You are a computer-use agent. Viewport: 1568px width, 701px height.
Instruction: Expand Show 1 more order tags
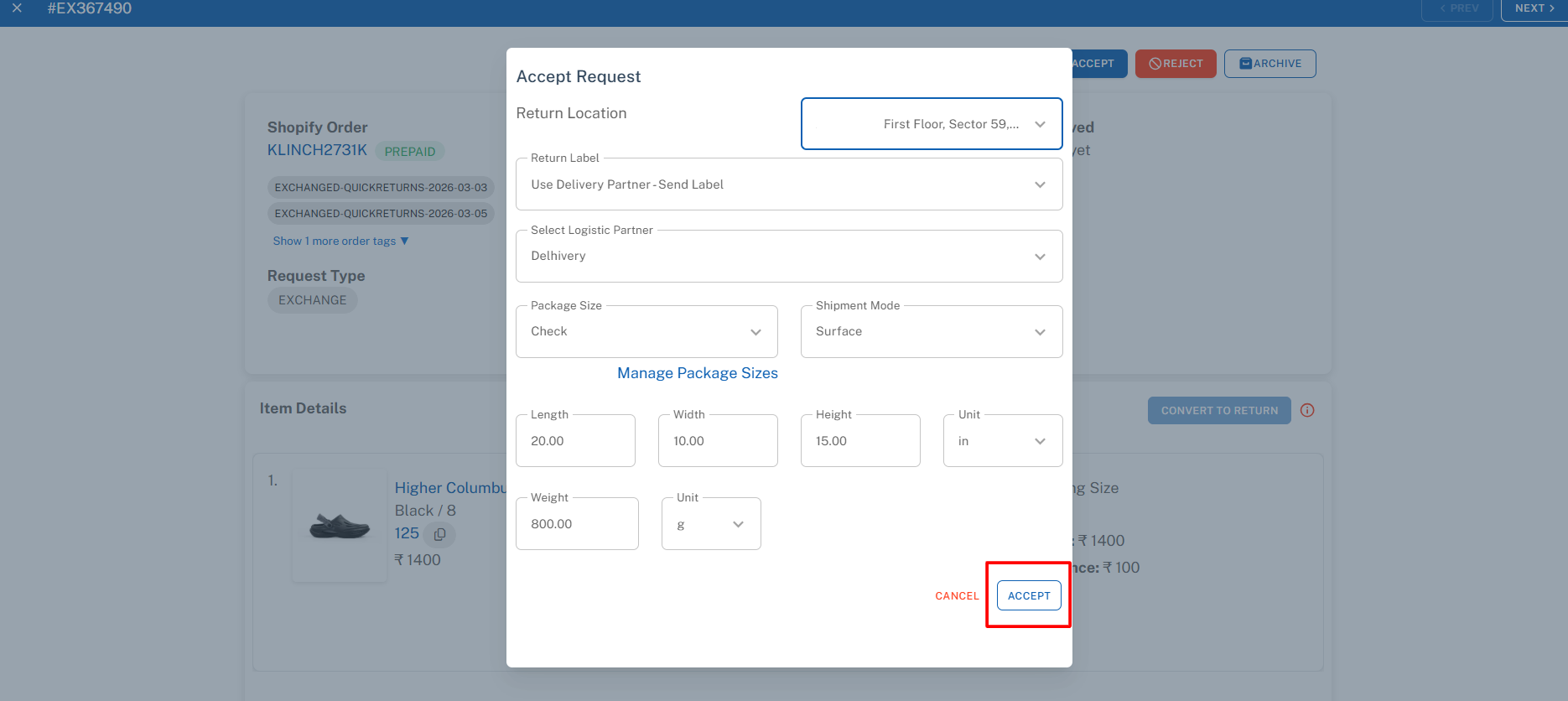coord(340,241)
